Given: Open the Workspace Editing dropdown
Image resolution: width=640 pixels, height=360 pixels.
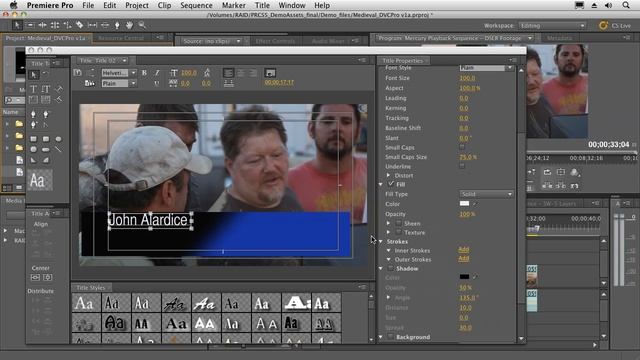Looking at the screenshot, I should (552, 26).
